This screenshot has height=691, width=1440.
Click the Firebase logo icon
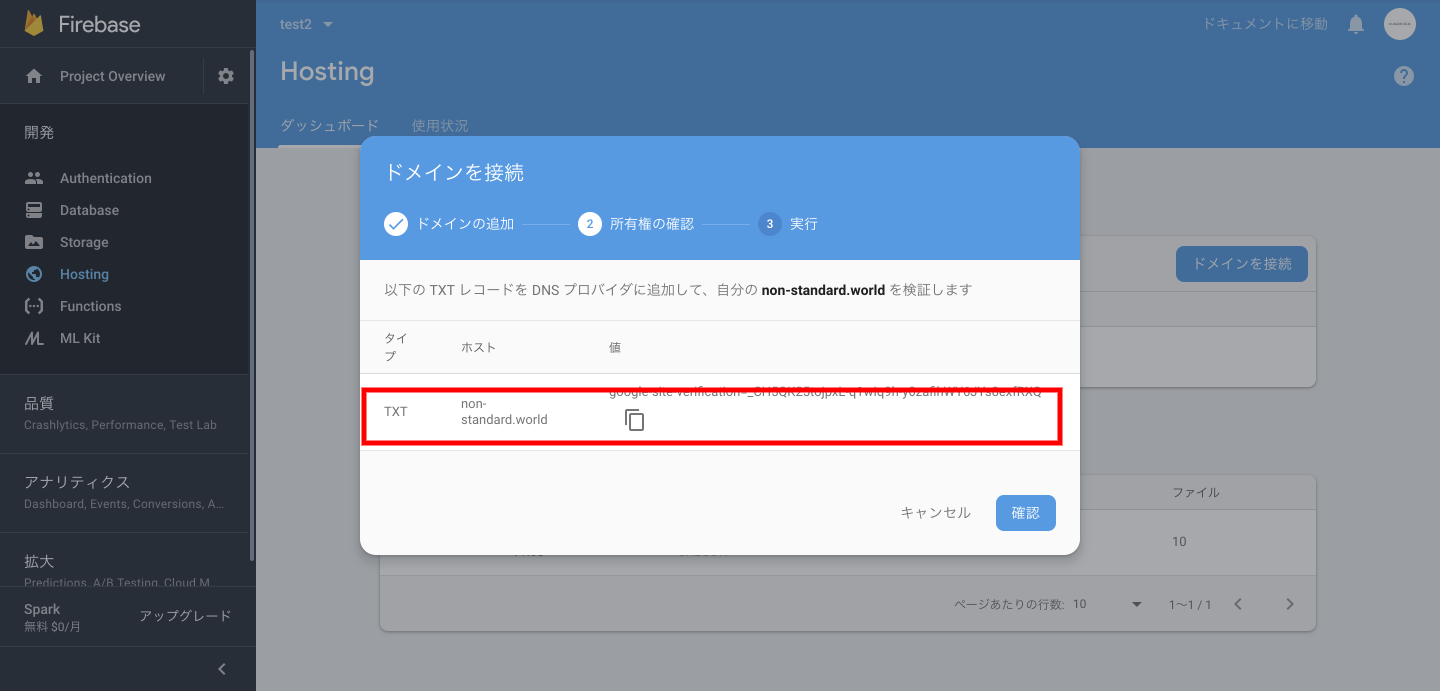[35, 24]
